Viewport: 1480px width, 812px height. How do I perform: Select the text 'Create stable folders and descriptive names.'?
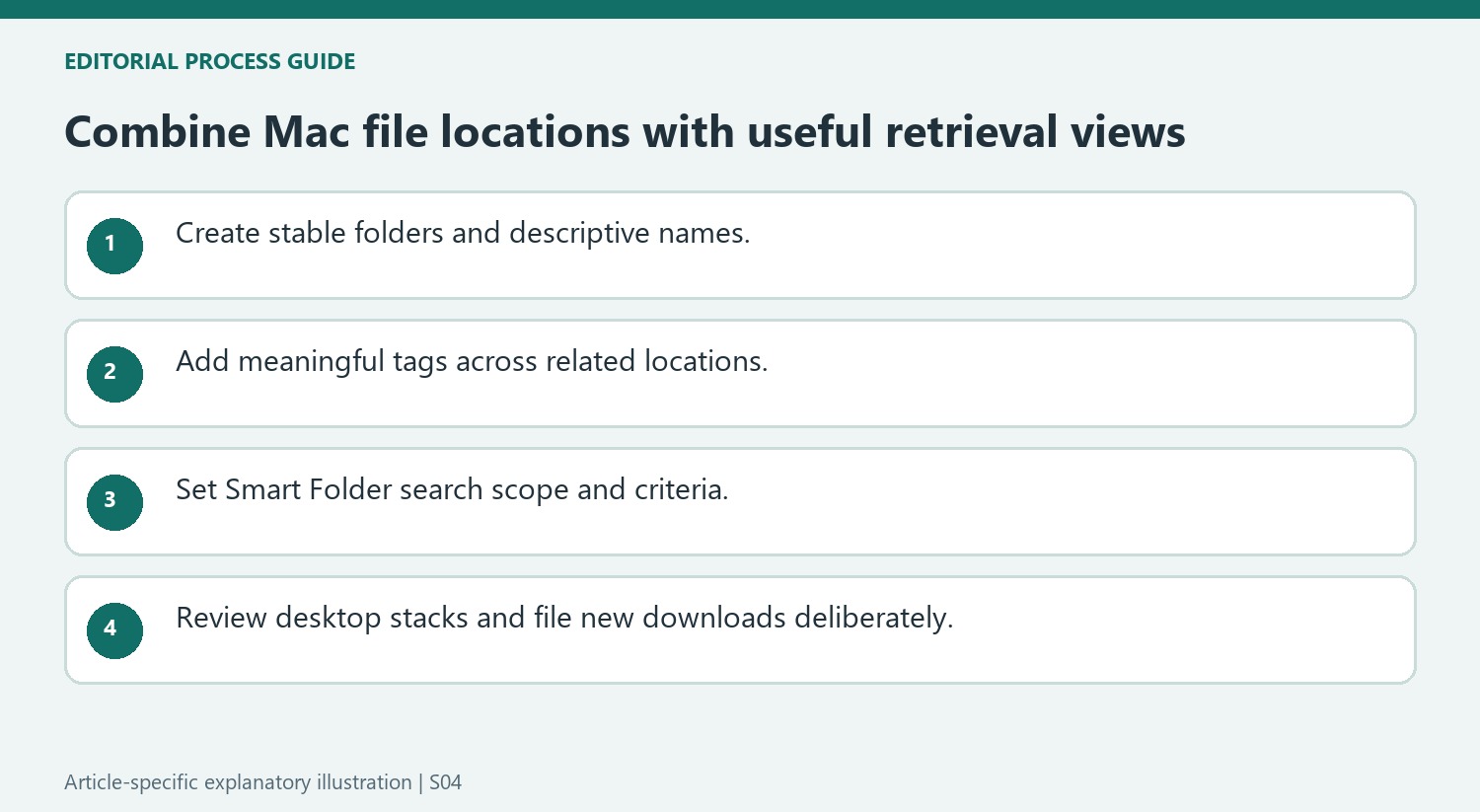coord(463,234)
